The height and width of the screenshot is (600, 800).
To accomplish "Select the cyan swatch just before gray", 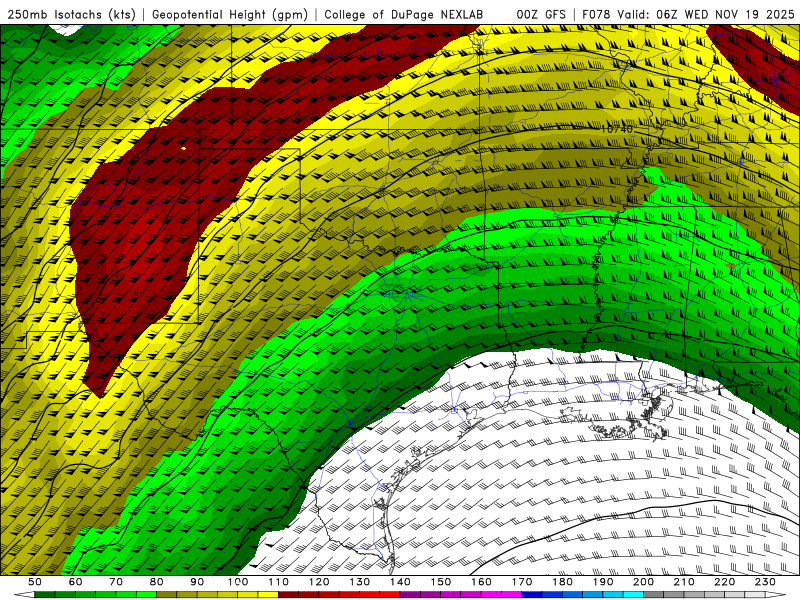I will [633, 594].
